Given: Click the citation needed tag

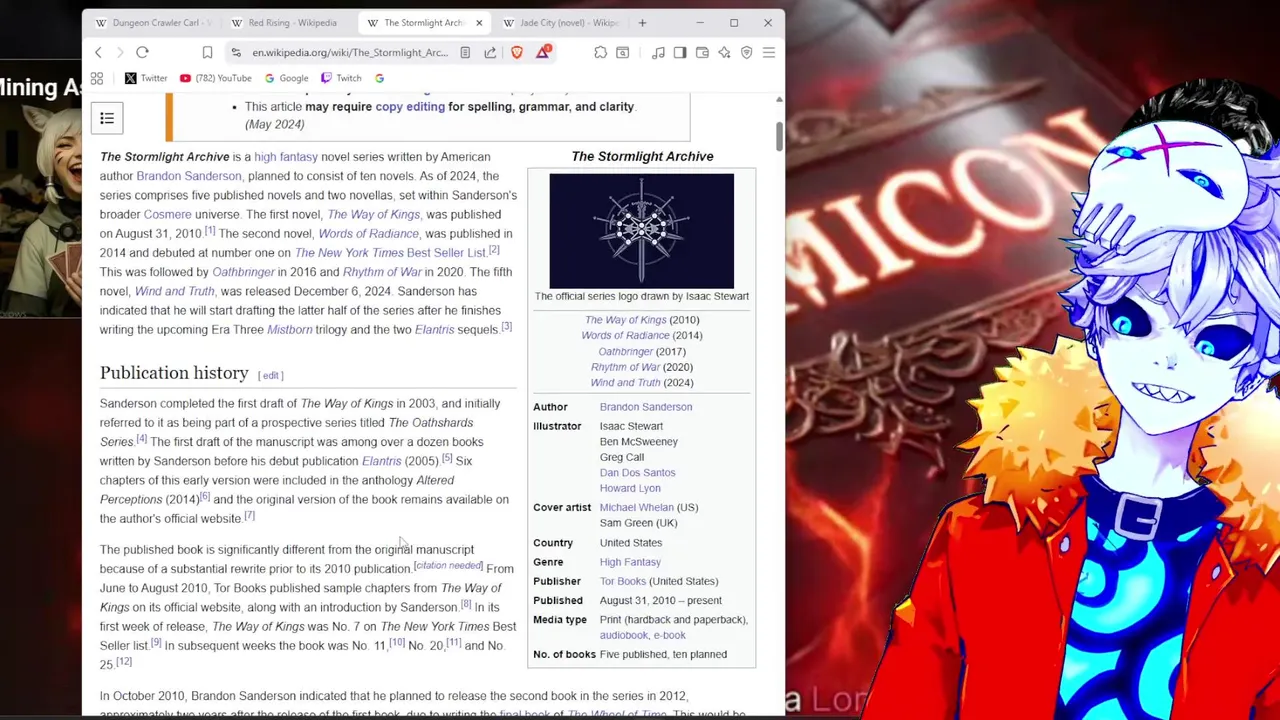Looking at the screenshot, I should 448,566.
